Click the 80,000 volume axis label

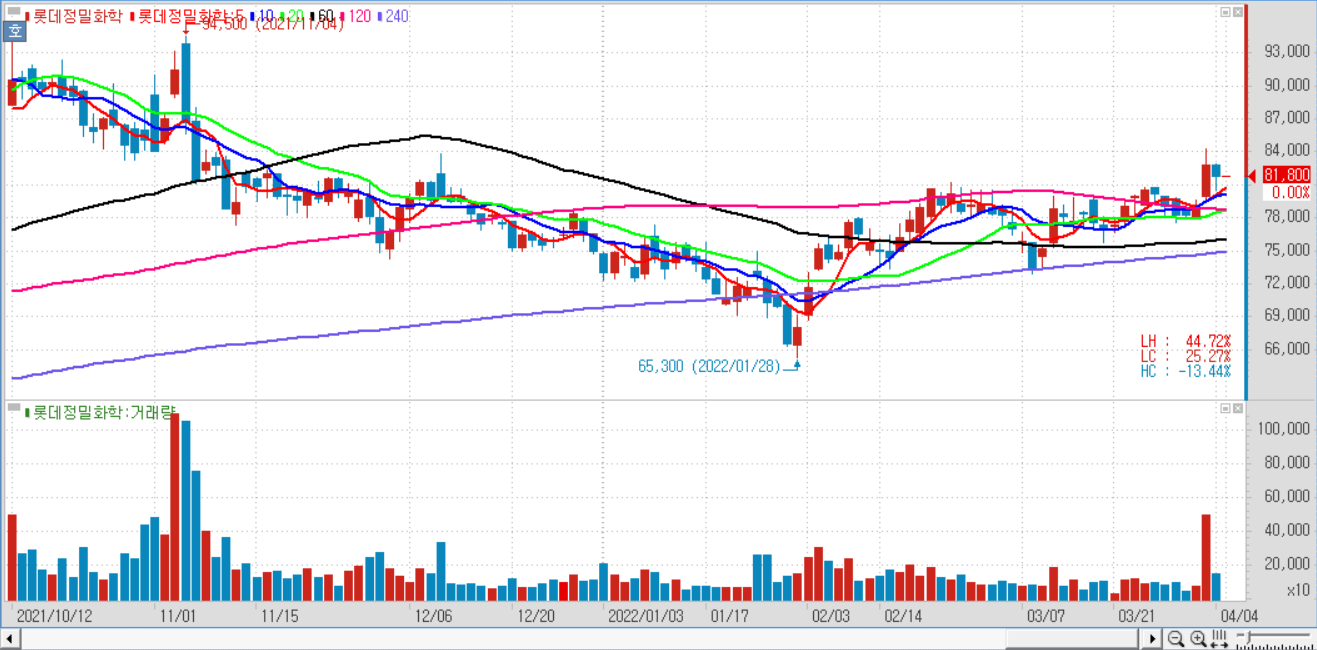(1286, 463)
